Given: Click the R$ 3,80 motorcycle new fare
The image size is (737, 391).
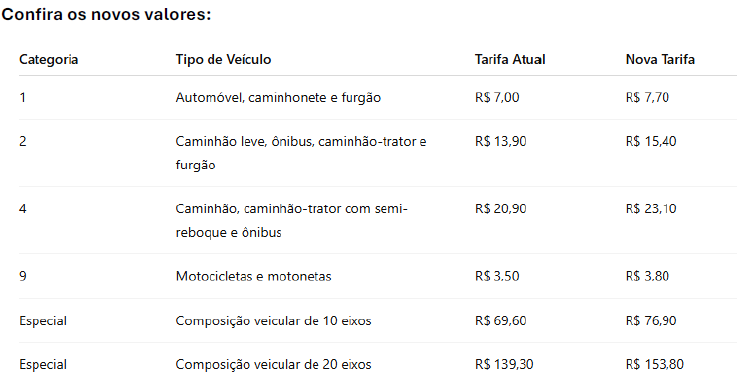Looking at the screenshot, I should pos(647,276).
